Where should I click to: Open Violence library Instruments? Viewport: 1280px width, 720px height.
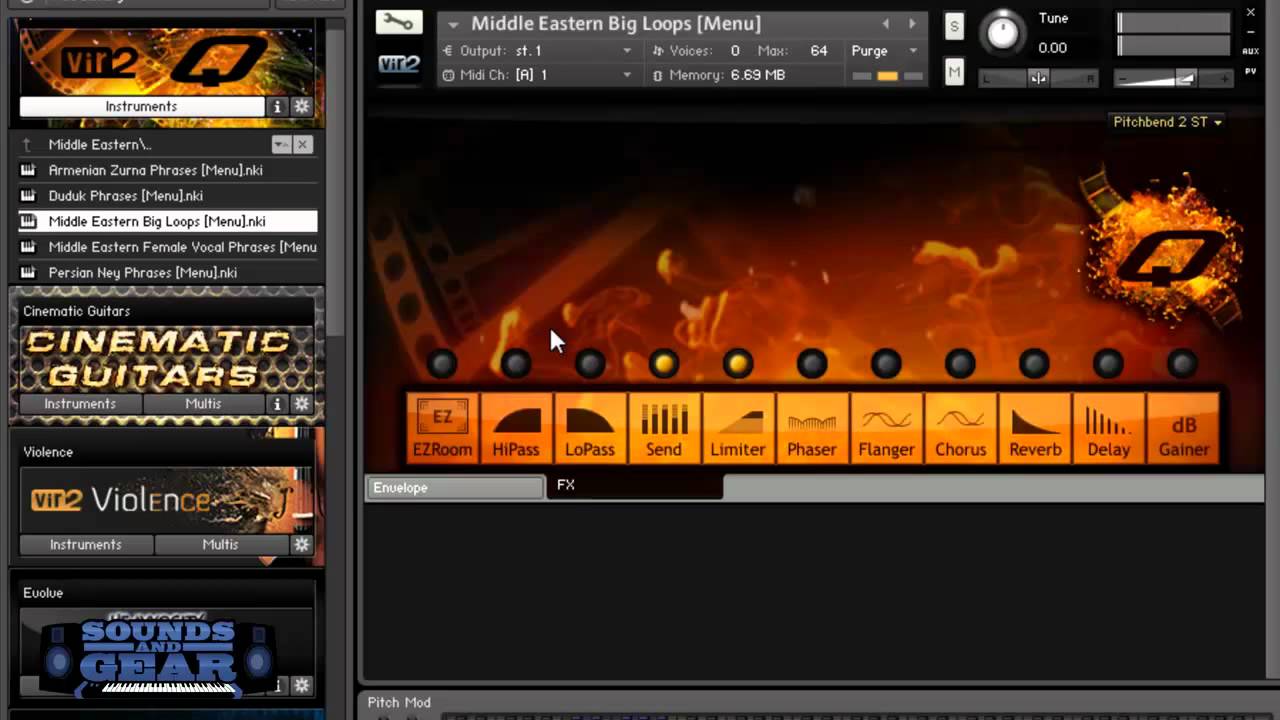click(86, 545)
